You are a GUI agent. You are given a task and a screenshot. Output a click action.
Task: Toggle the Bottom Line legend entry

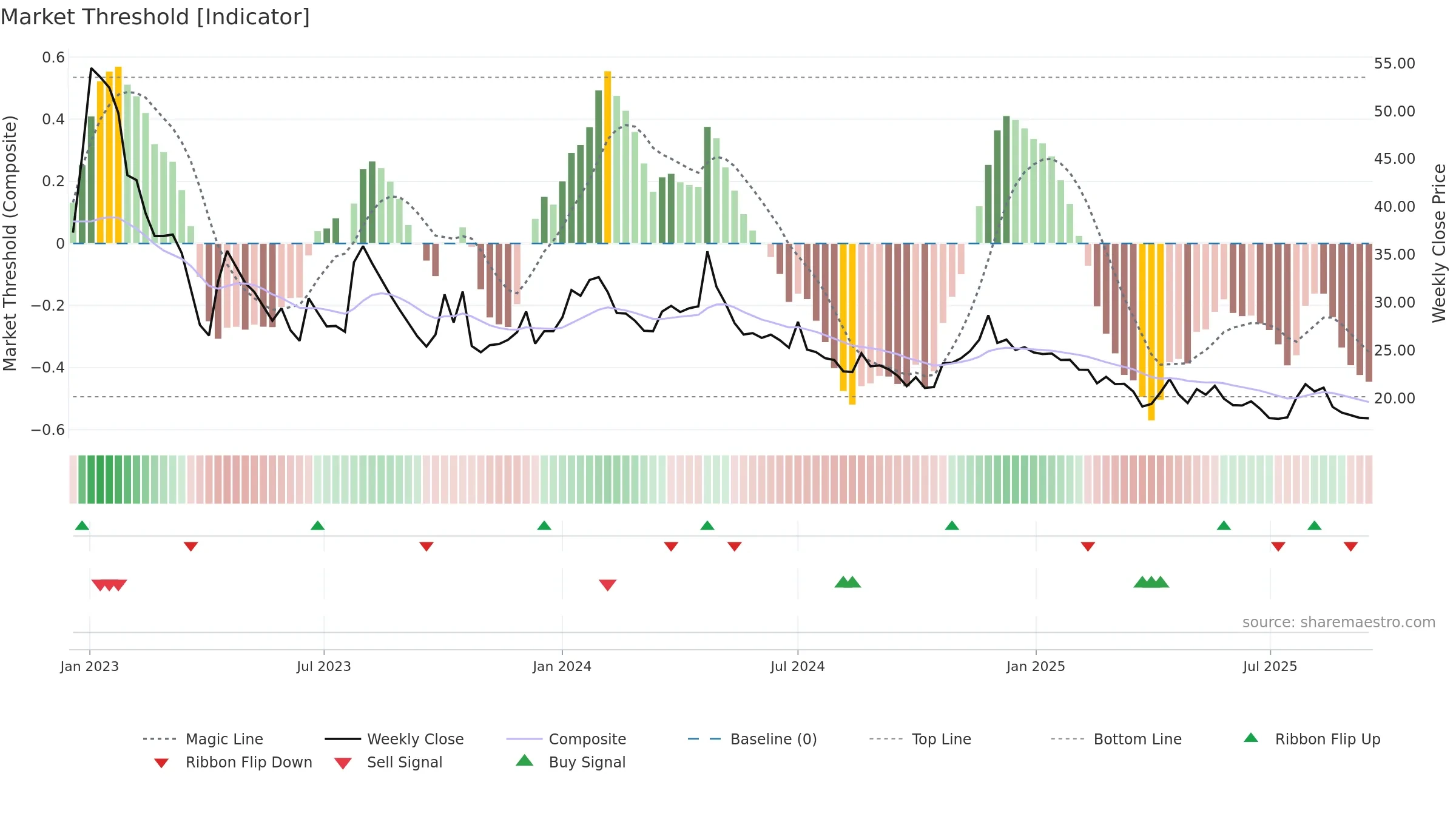(x=1116, y=739)
